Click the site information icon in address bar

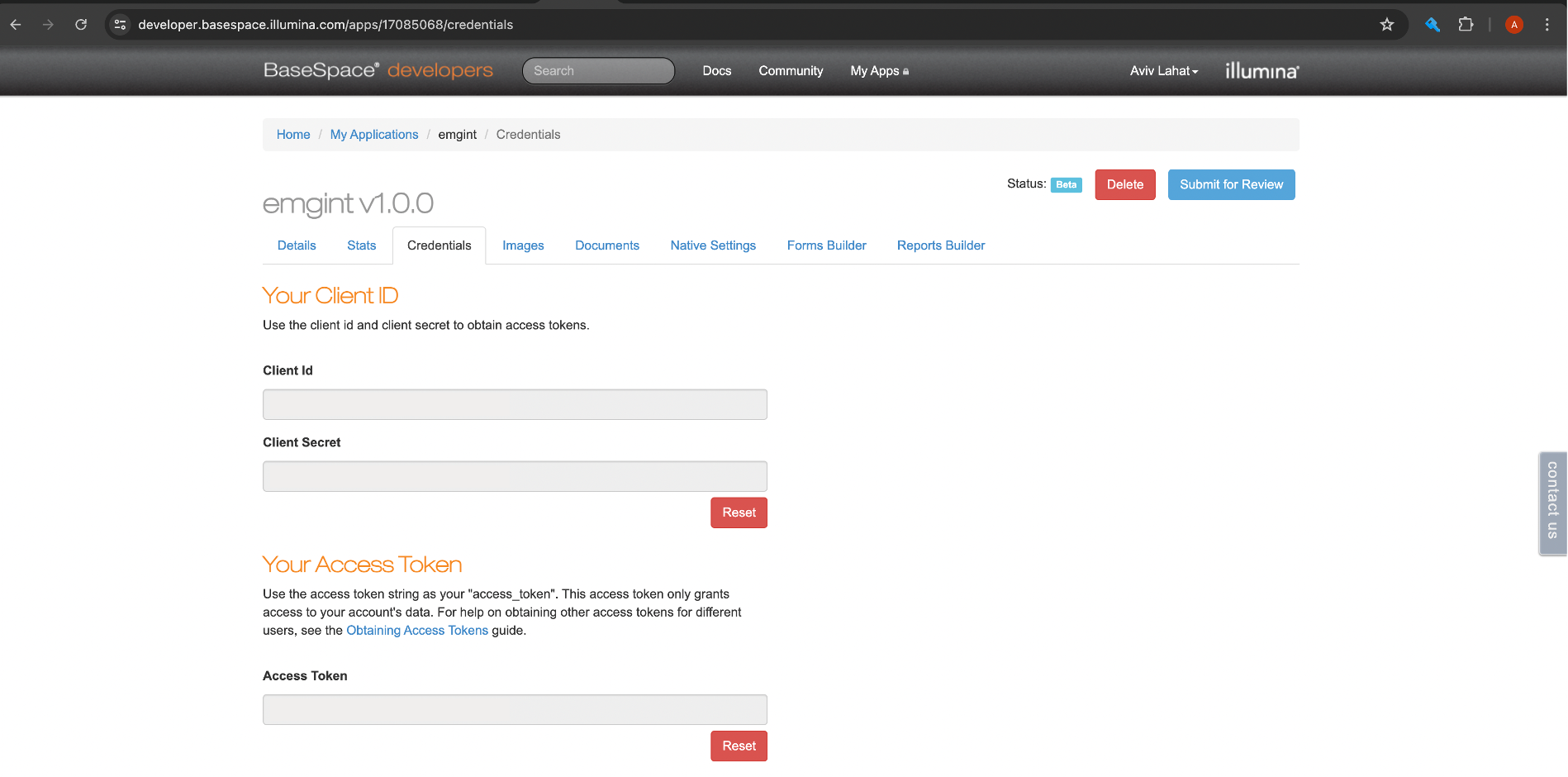point(121,25)
